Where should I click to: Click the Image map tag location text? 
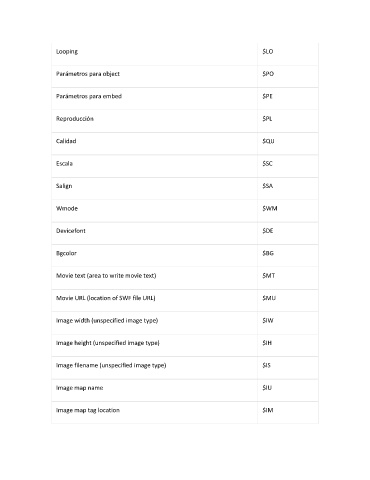pyautogui.click(x=88, y=410)
